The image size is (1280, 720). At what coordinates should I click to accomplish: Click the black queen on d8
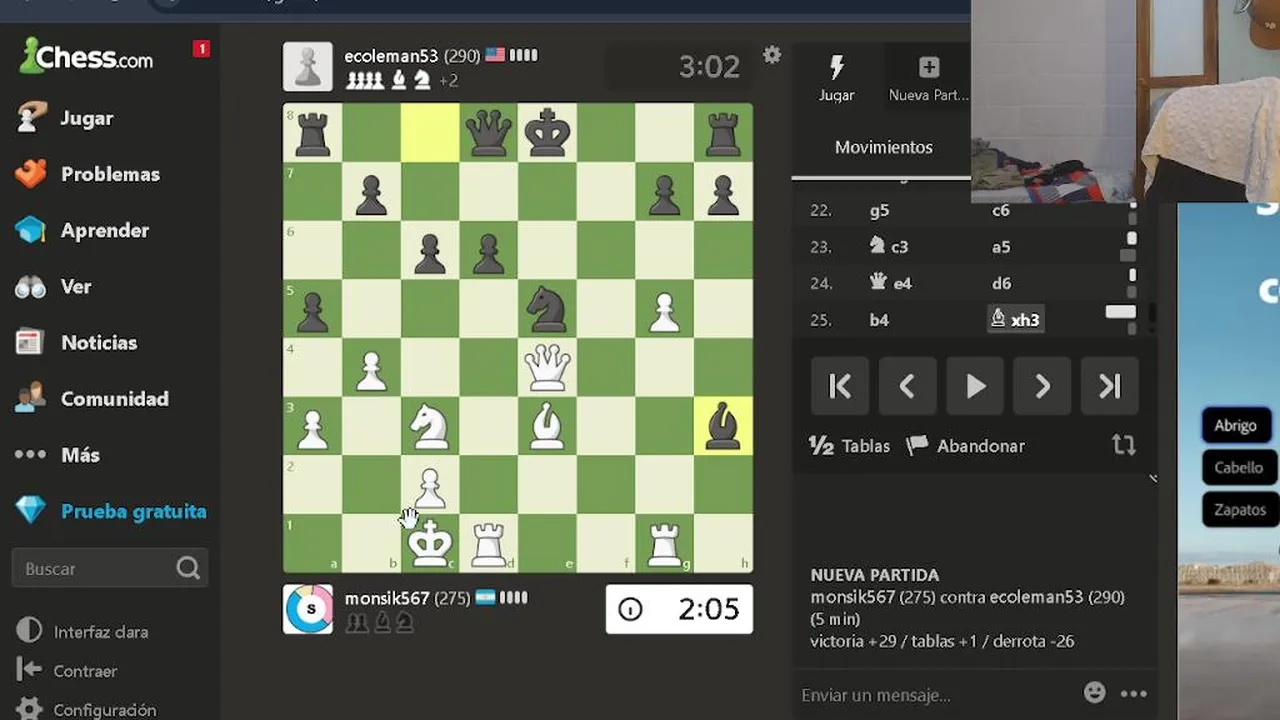(489, 132)
